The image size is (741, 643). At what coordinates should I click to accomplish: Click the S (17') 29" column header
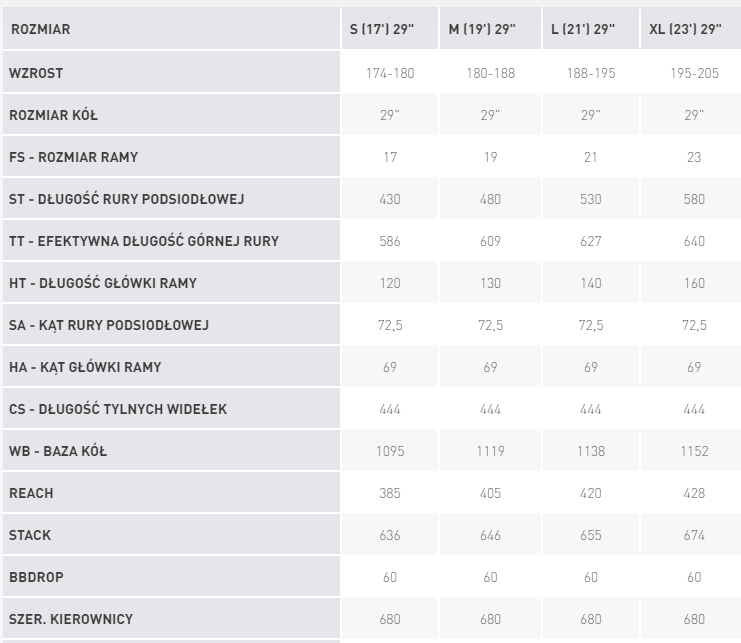(383, 30)
